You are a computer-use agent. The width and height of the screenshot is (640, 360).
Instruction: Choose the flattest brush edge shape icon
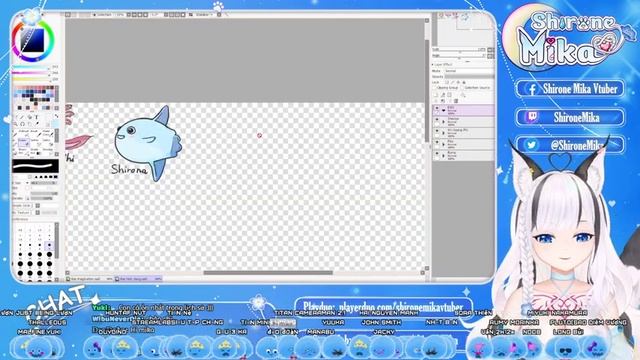pos(36,177)
